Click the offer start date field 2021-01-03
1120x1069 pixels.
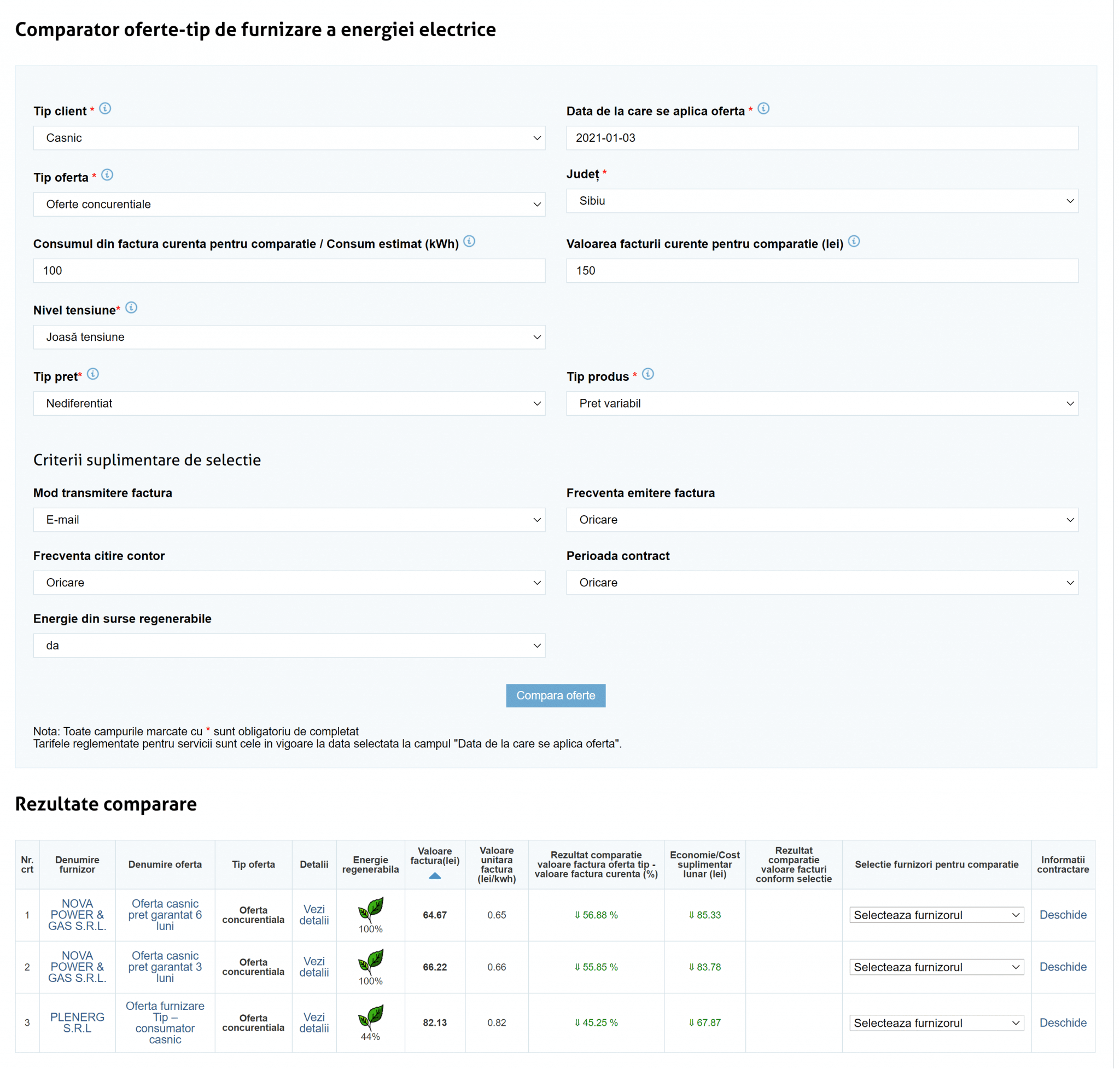pyautogui.click(x=822, y=138)
